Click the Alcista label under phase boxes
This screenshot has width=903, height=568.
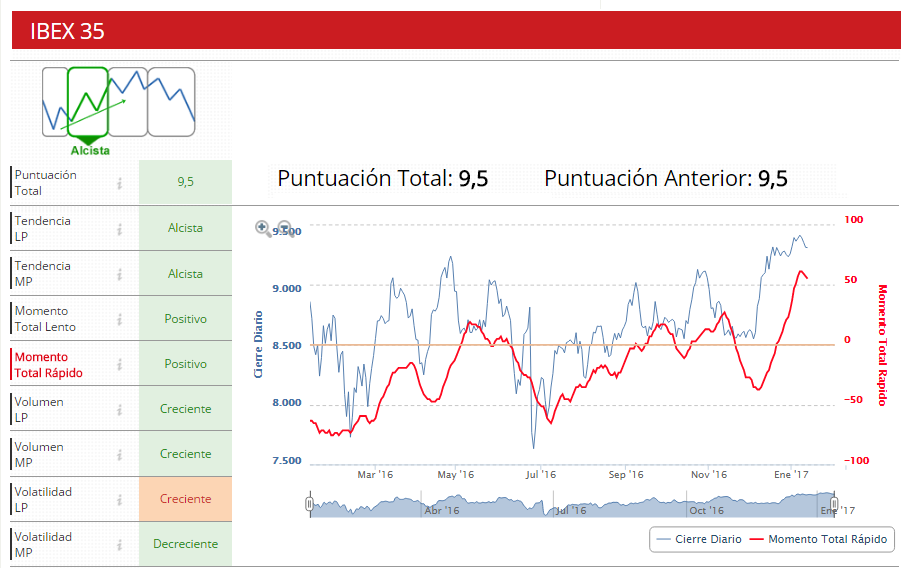(x=90, y=150)
